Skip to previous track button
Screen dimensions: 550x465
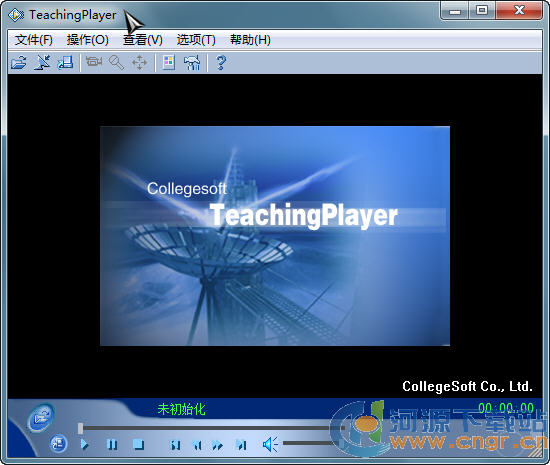pyautogui.click(x=175, y=445)
